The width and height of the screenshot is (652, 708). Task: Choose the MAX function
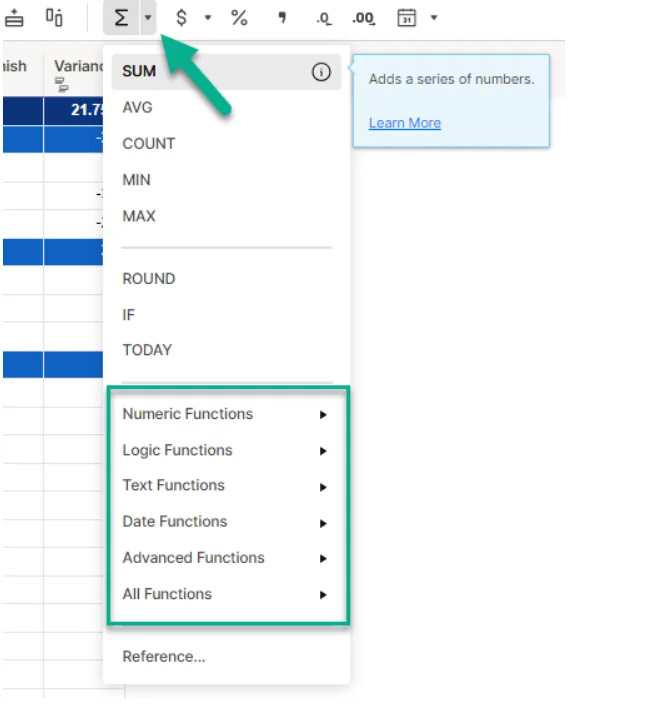(x=226, y=216)
